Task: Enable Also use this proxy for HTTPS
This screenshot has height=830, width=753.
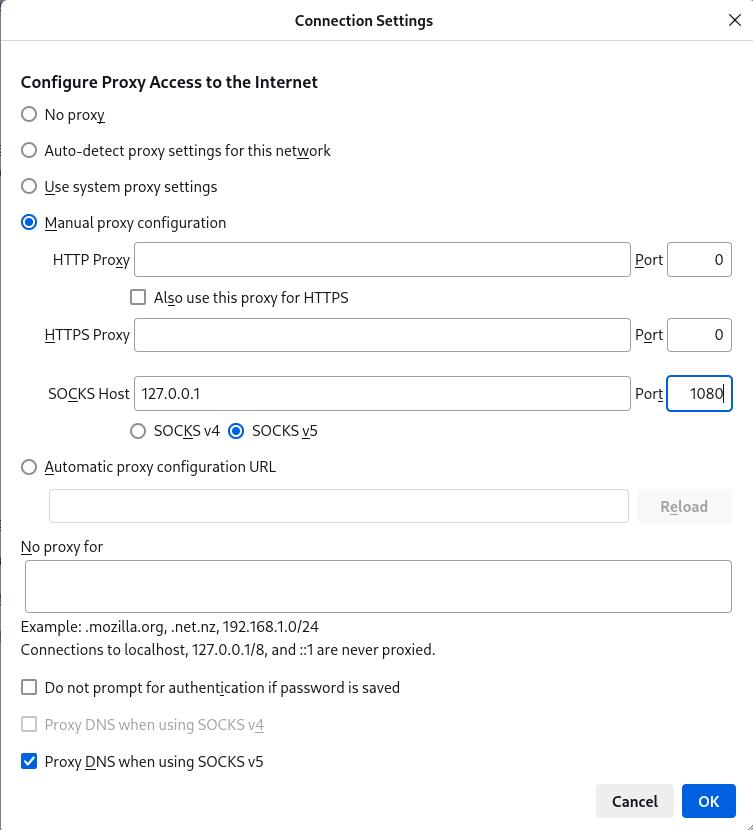Action: point(139,297)
